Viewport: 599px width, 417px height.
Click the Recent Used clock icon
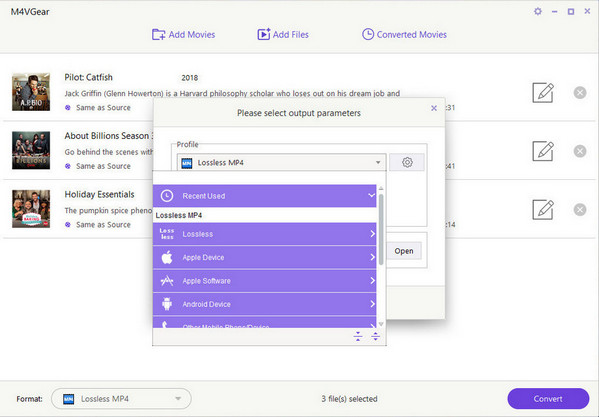click(x=167, y=196)
